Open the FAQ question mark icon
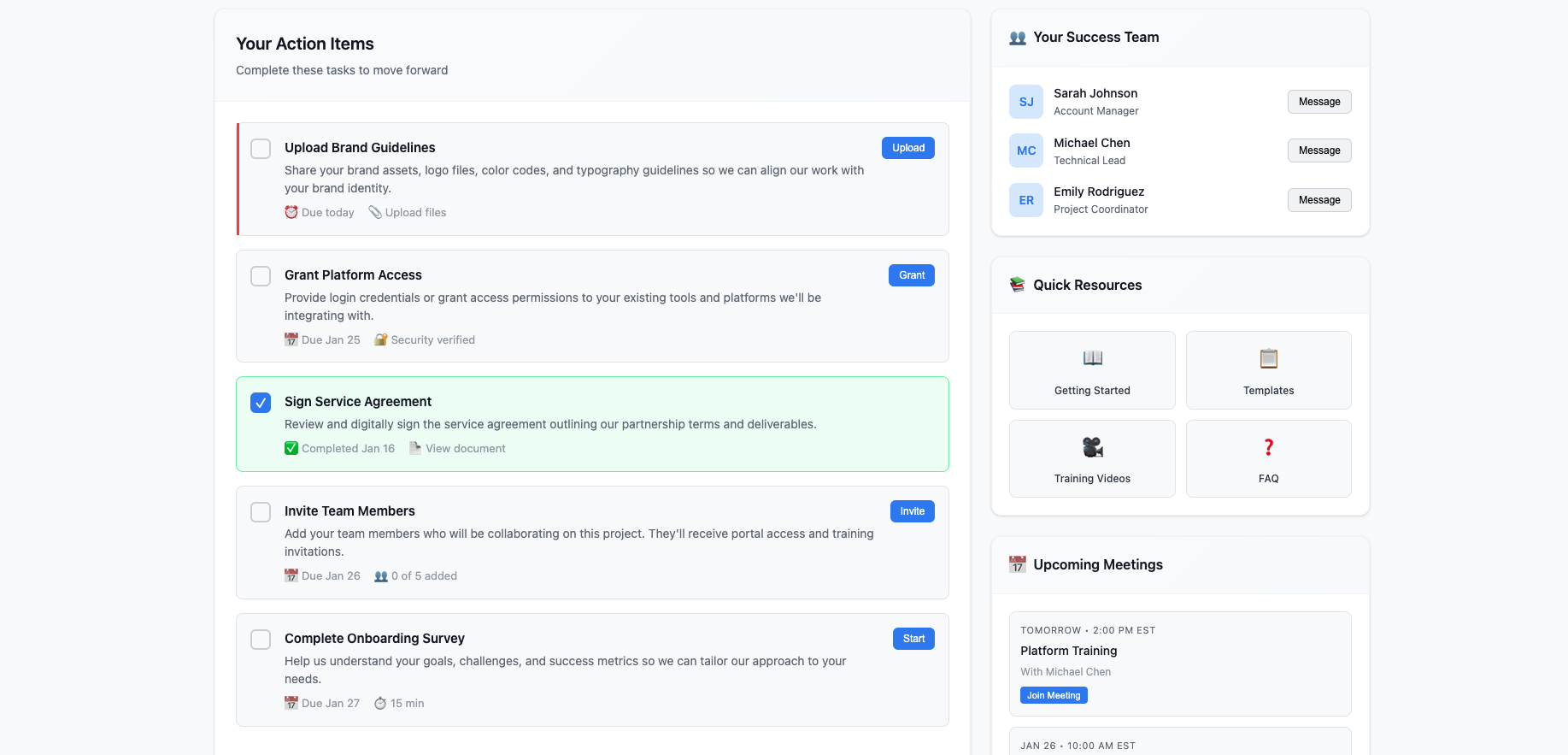Image resolution: width=1568 pixels, height=755 pixels. pyautogui.click(x=1268, y=447)
